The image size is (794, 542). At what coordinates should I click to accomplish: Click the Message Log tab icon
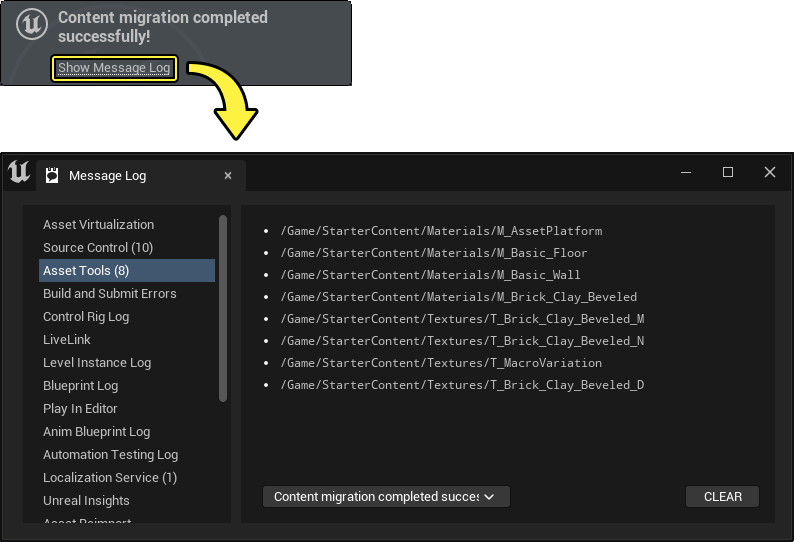click(x=52, y=176)
